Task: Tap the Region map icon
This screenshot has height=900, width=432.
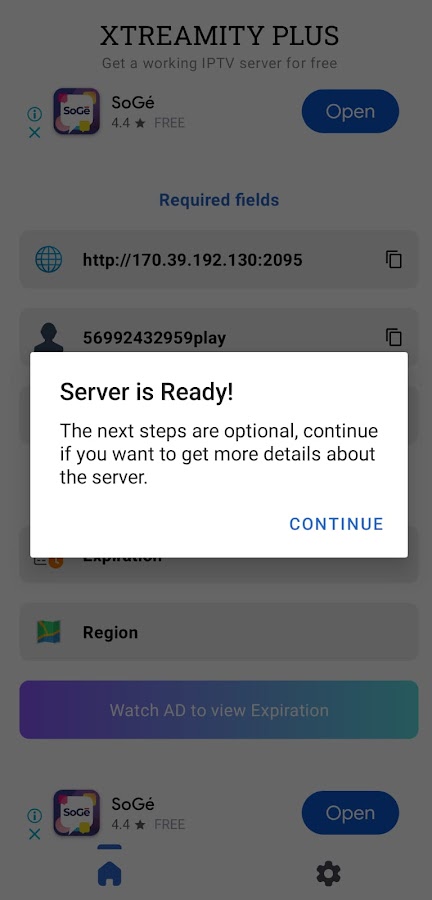Action: [49, 632]
